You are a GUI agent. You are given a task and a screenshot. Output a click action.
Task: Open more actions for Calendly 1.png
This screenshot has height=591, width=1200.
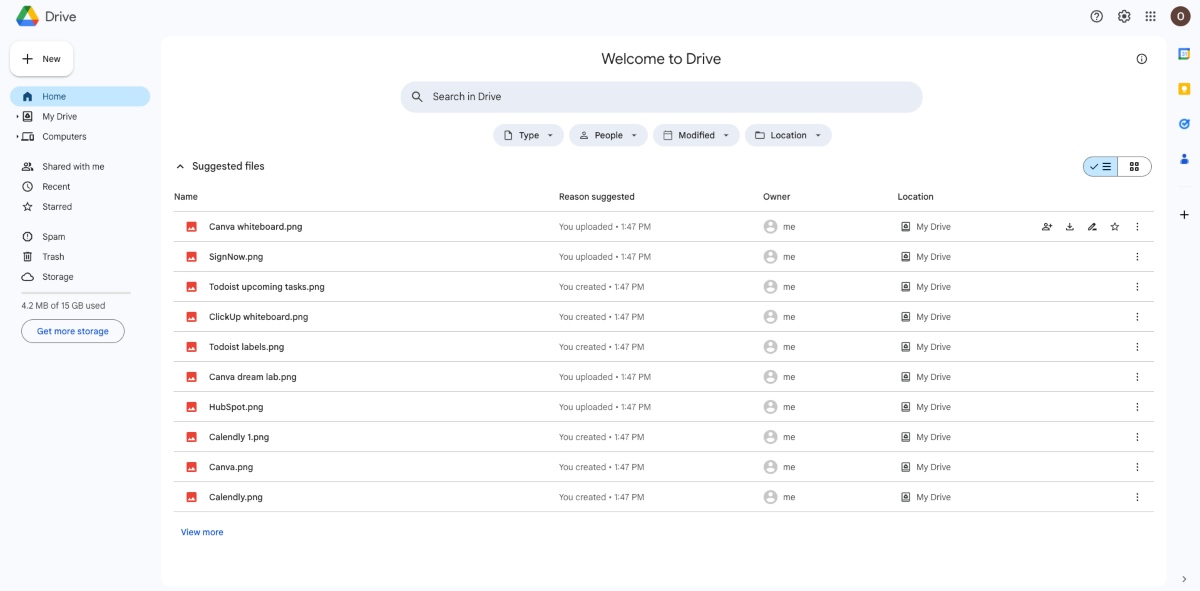(1137, 437)
